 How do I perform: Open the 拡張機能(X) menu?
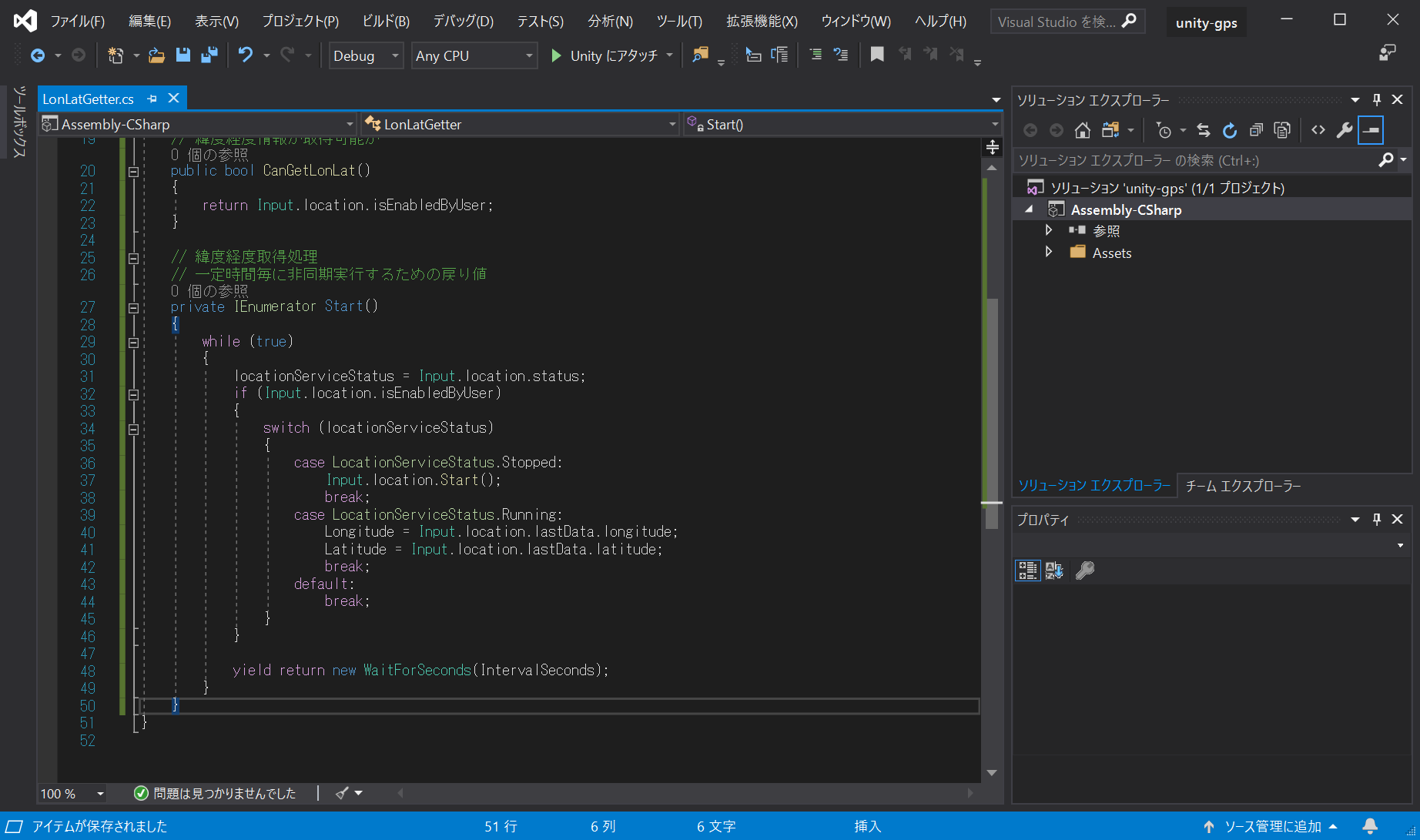[762, 22]
